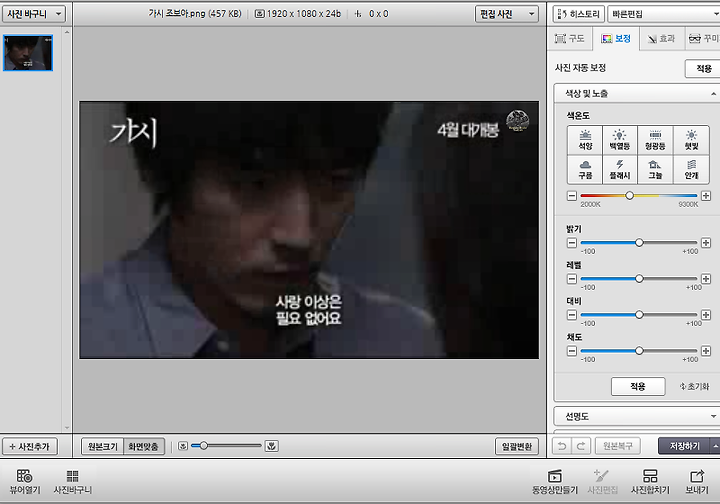Click the 밝기 brightness slider handle

tap(639, 242)
